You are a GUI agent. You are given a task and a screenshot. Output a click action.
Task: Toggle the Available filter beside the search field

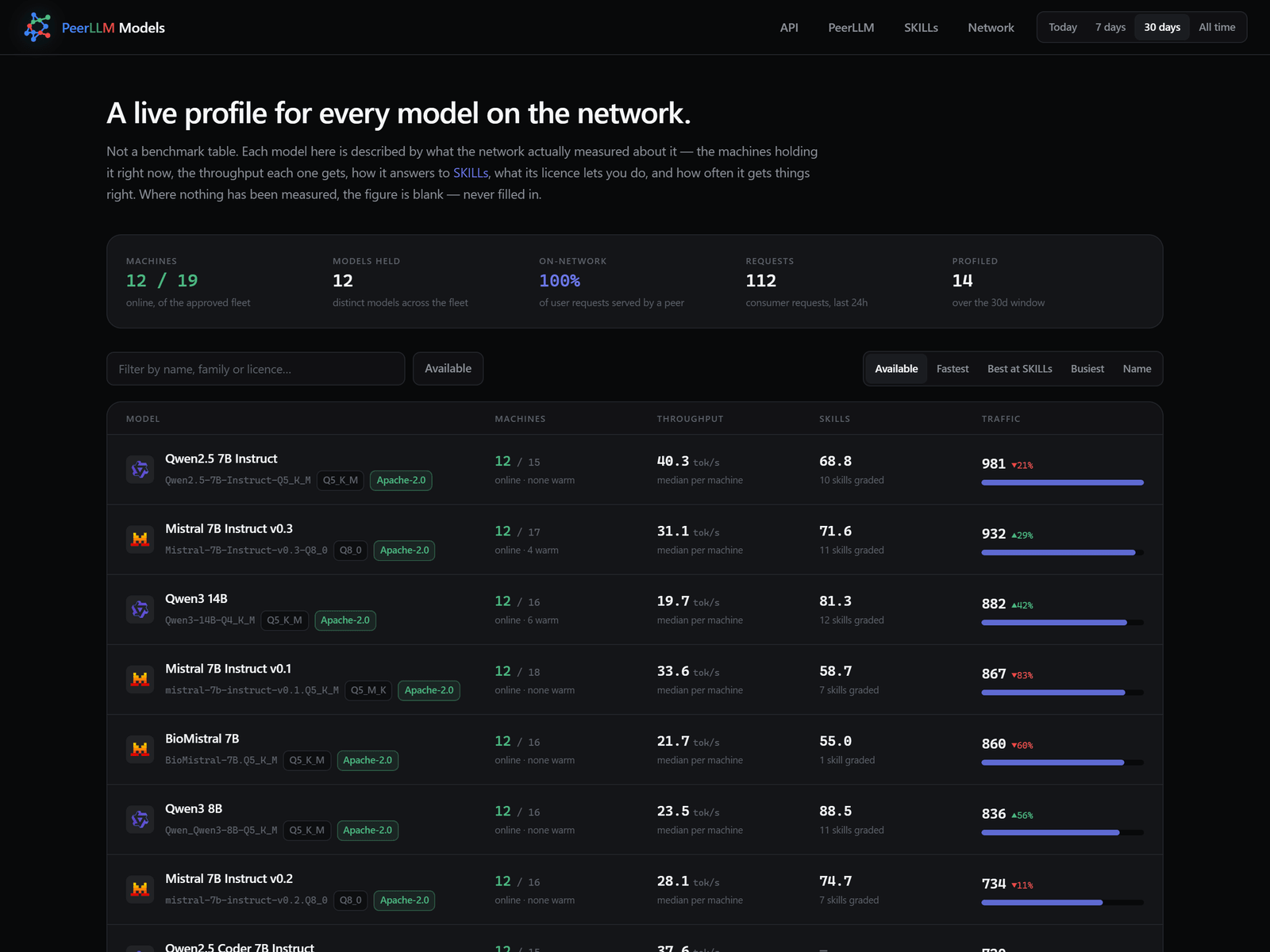click(448, 369)
